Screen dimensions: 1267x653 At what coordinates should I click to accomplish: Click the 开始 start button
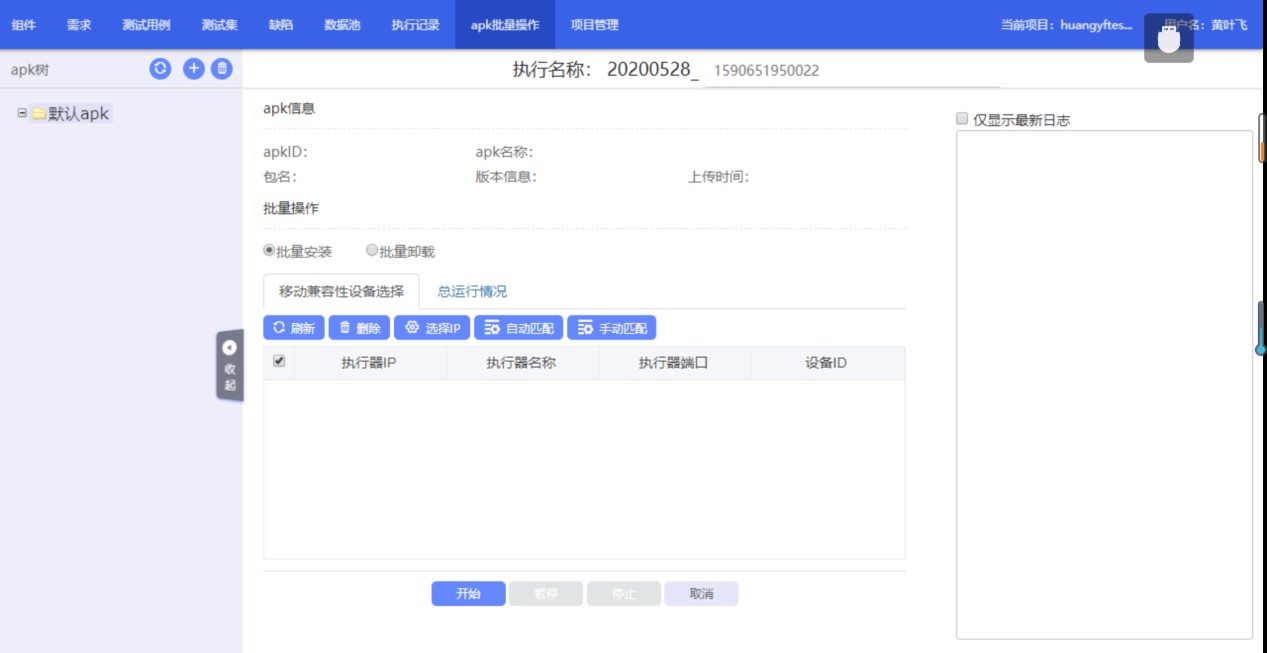468,593
